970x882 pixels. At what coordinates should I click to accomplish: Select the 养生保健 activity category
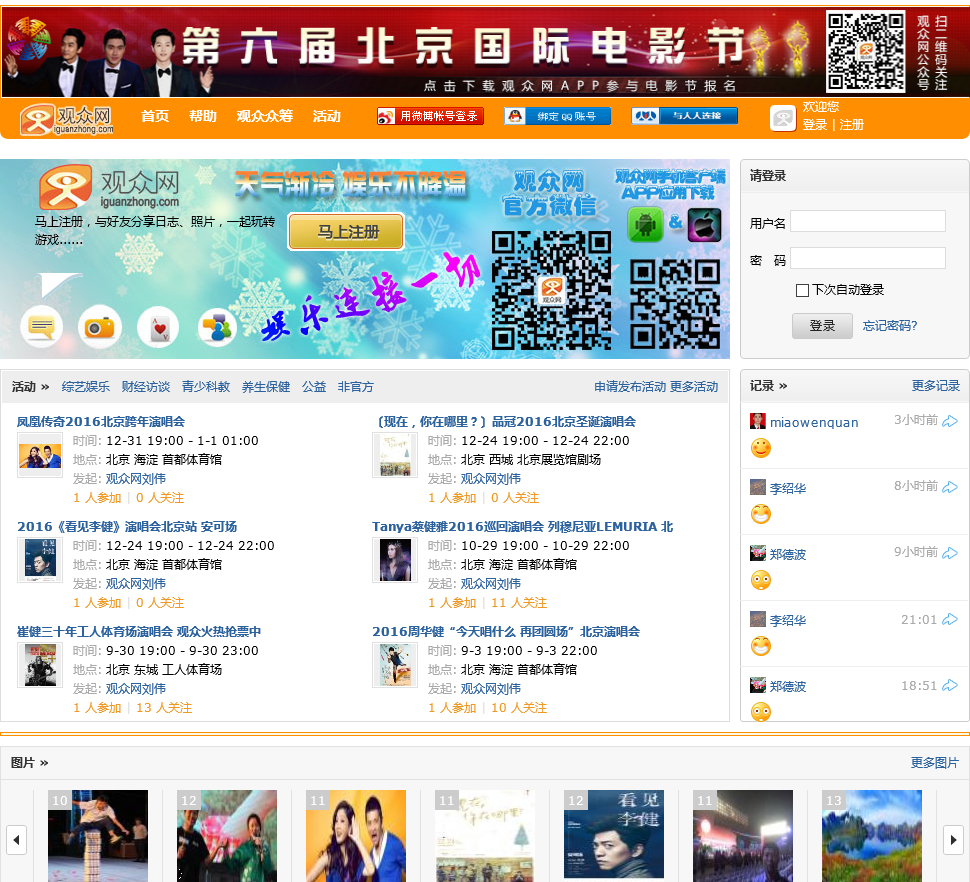point(266,387)
